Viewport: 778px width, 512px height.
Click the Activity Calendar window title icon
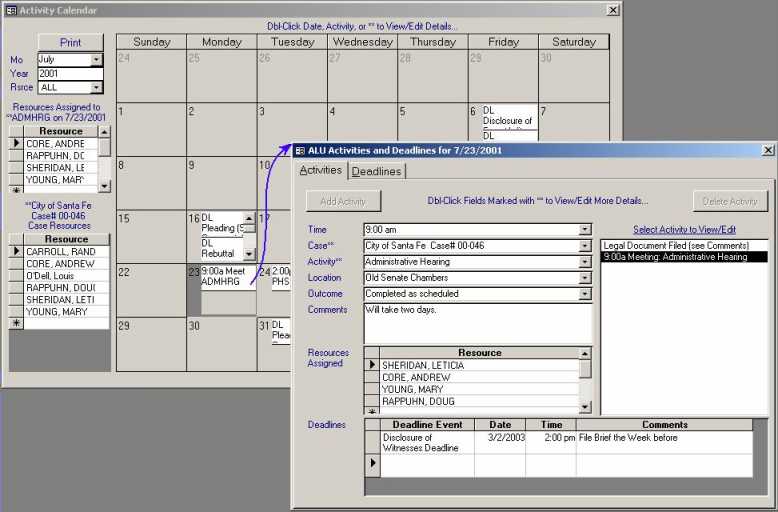10,10
